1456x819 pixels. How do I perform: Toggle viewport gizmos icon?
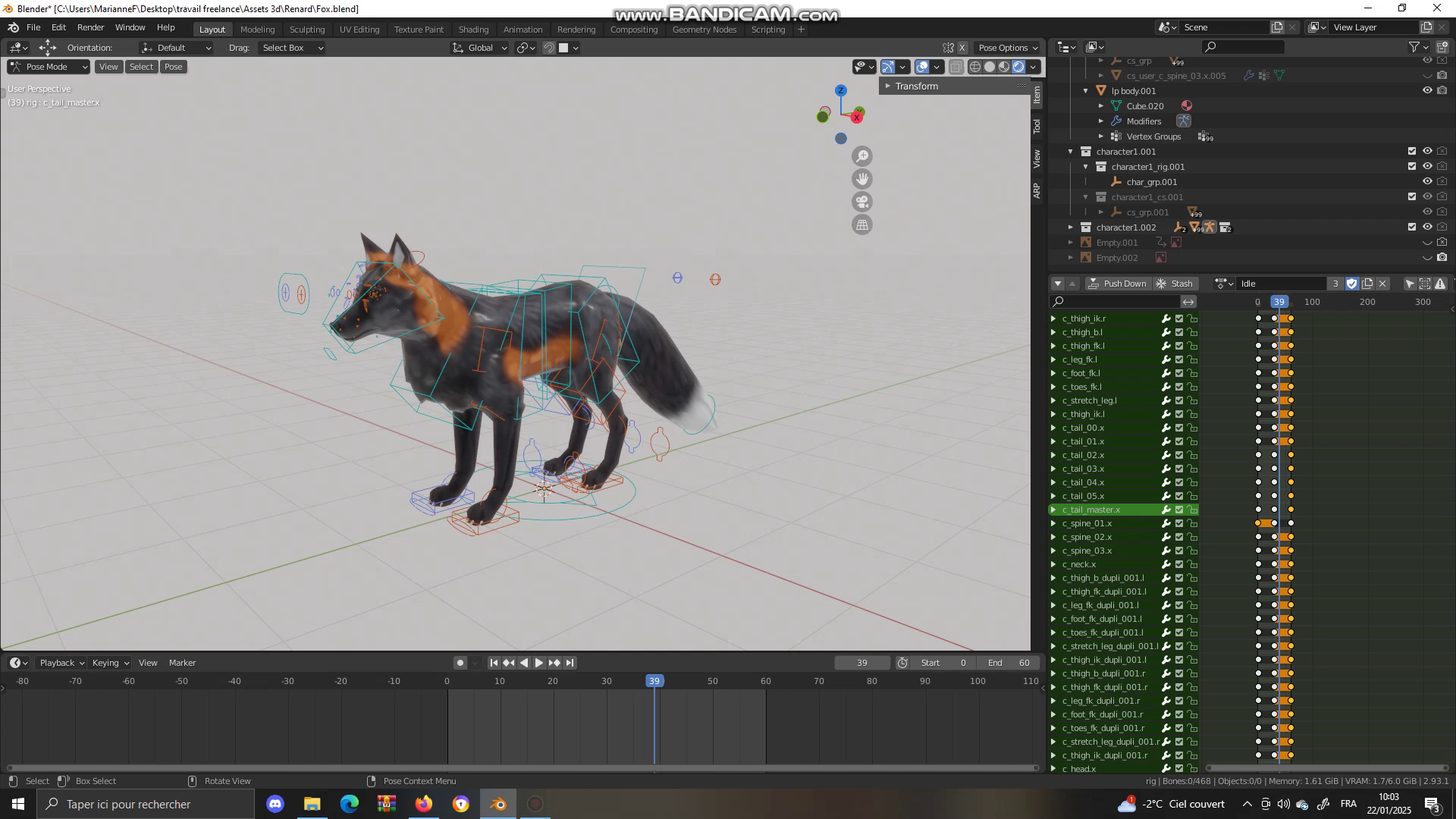click(888, 67)
